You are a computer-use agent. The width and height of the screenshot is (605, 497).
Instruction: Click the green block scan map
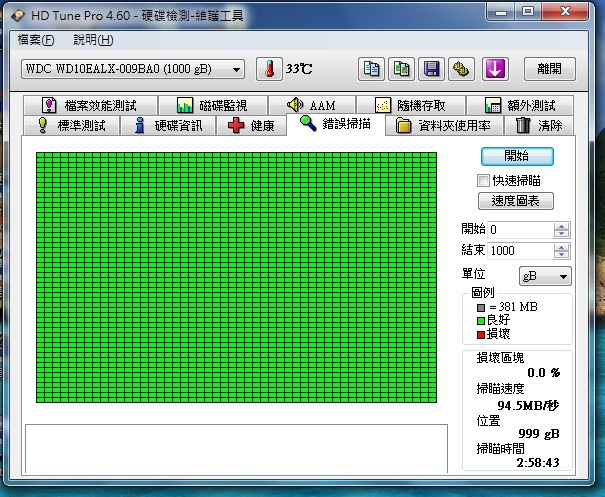pos(237,277)
